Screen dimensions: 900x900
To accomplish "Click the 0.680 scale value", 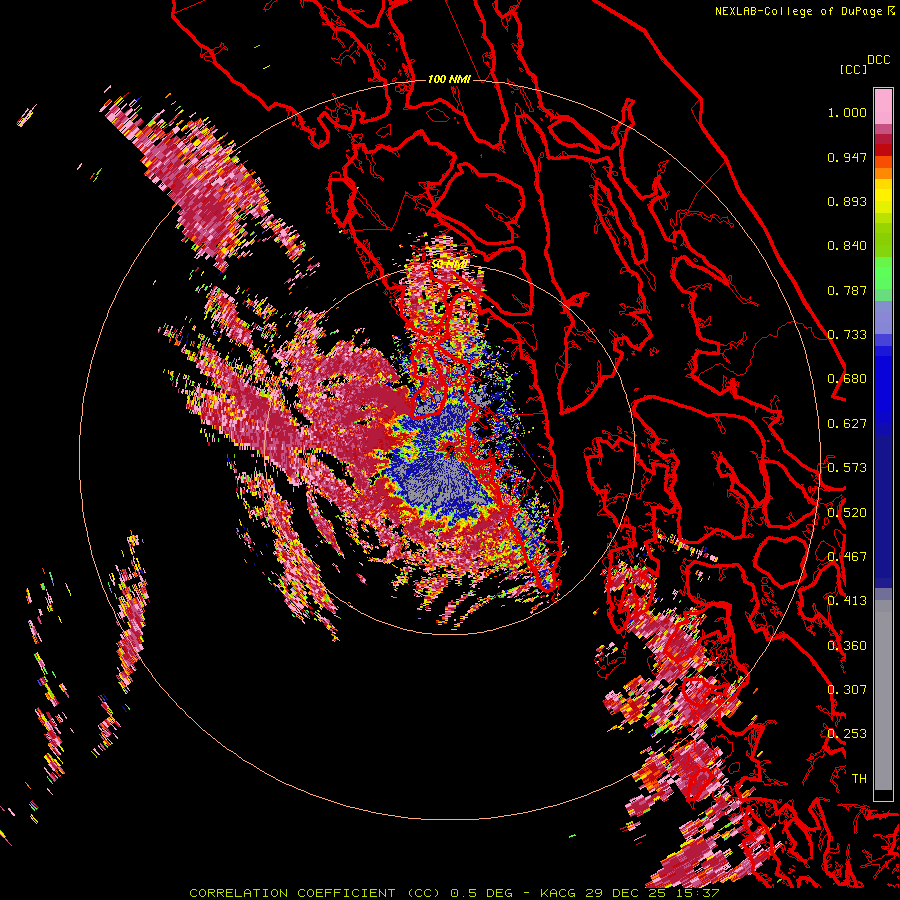I will [x=847, y=379].
